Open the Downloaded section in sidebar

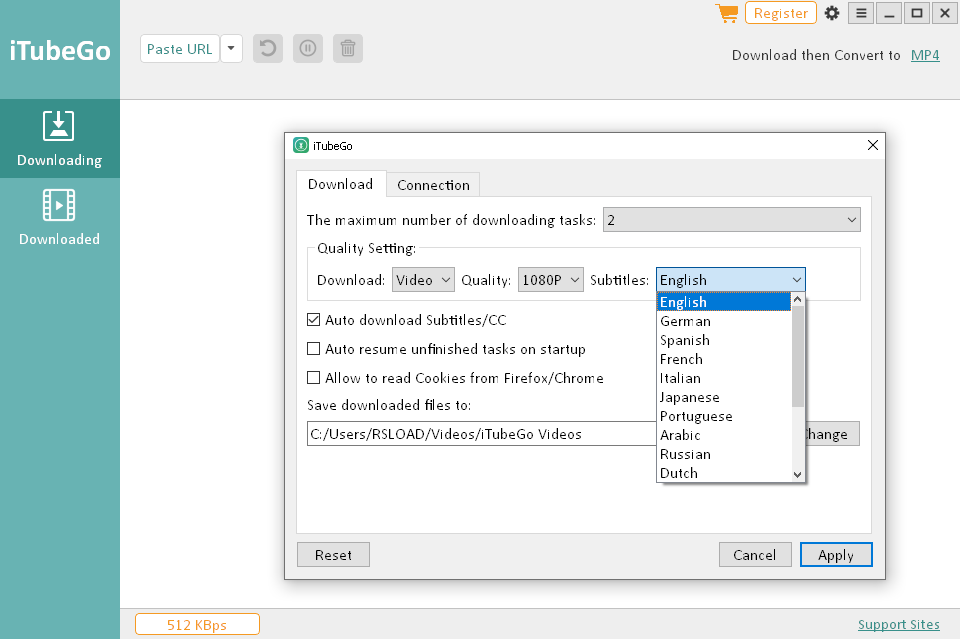pyautogui.click(x=59, y=217)
